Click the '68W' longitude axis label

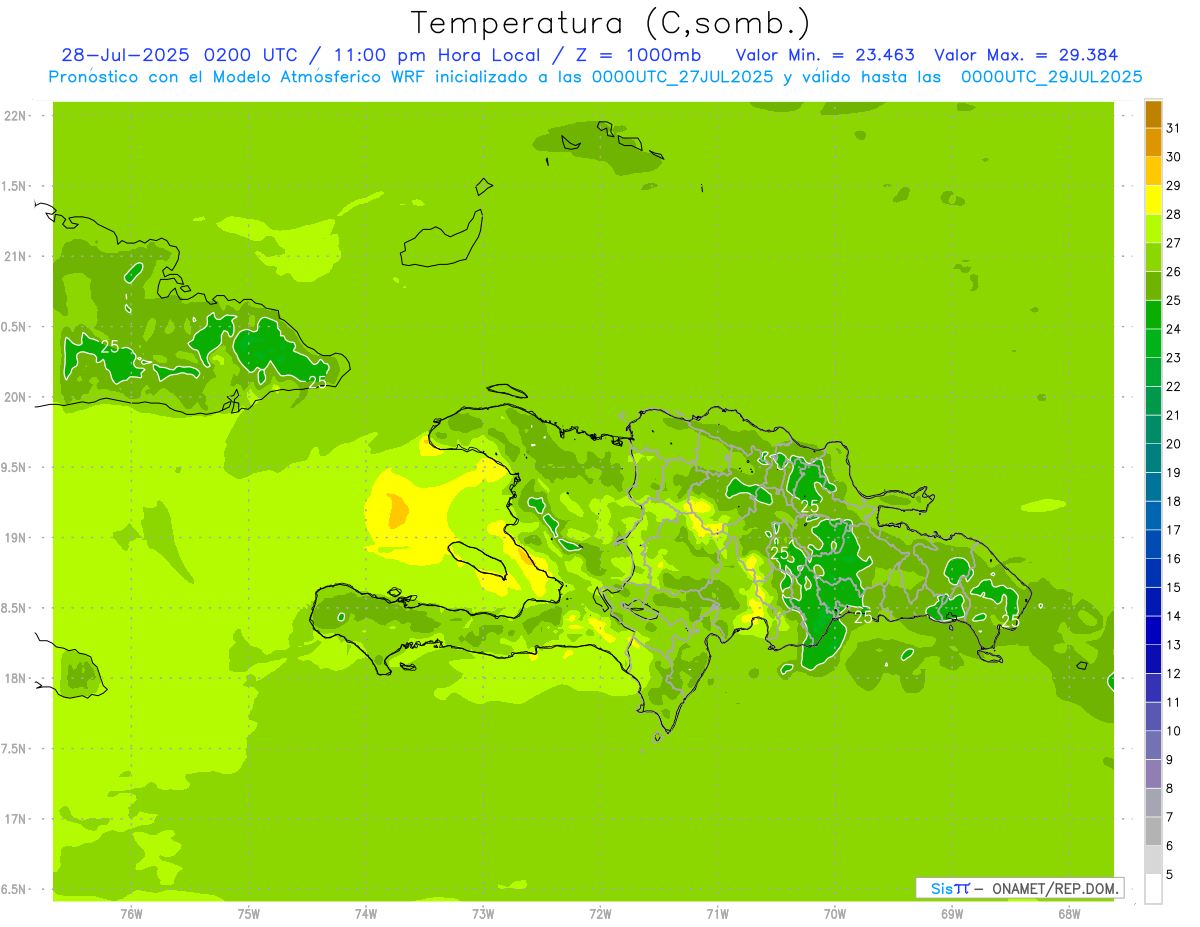coord(1069,914)
